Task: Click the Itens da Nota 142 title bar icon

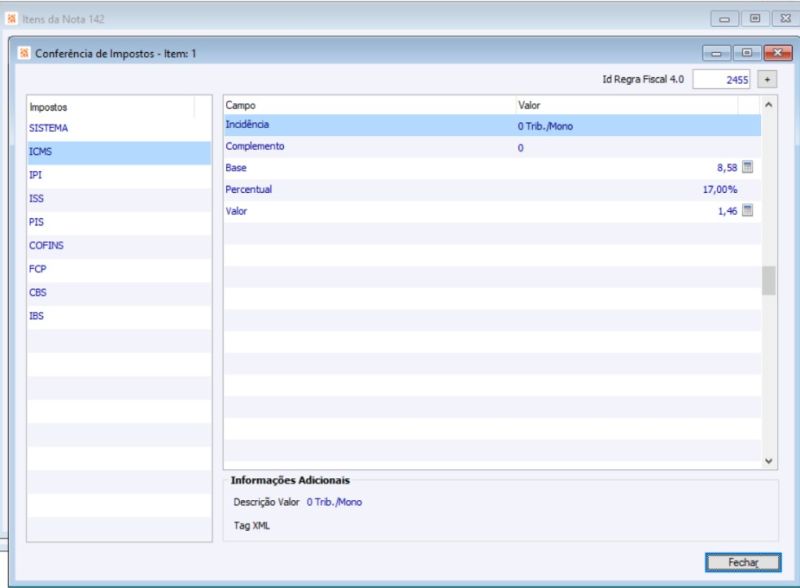Action: click(x=12, y=19)
